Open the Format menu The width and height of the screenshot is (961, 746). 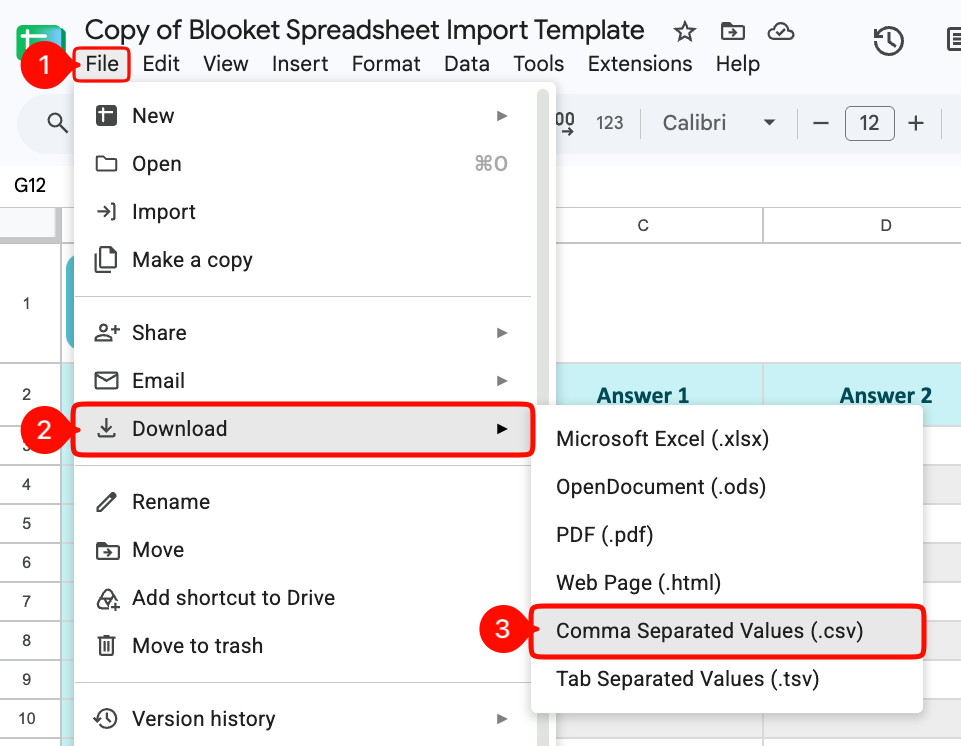point(386,64)
